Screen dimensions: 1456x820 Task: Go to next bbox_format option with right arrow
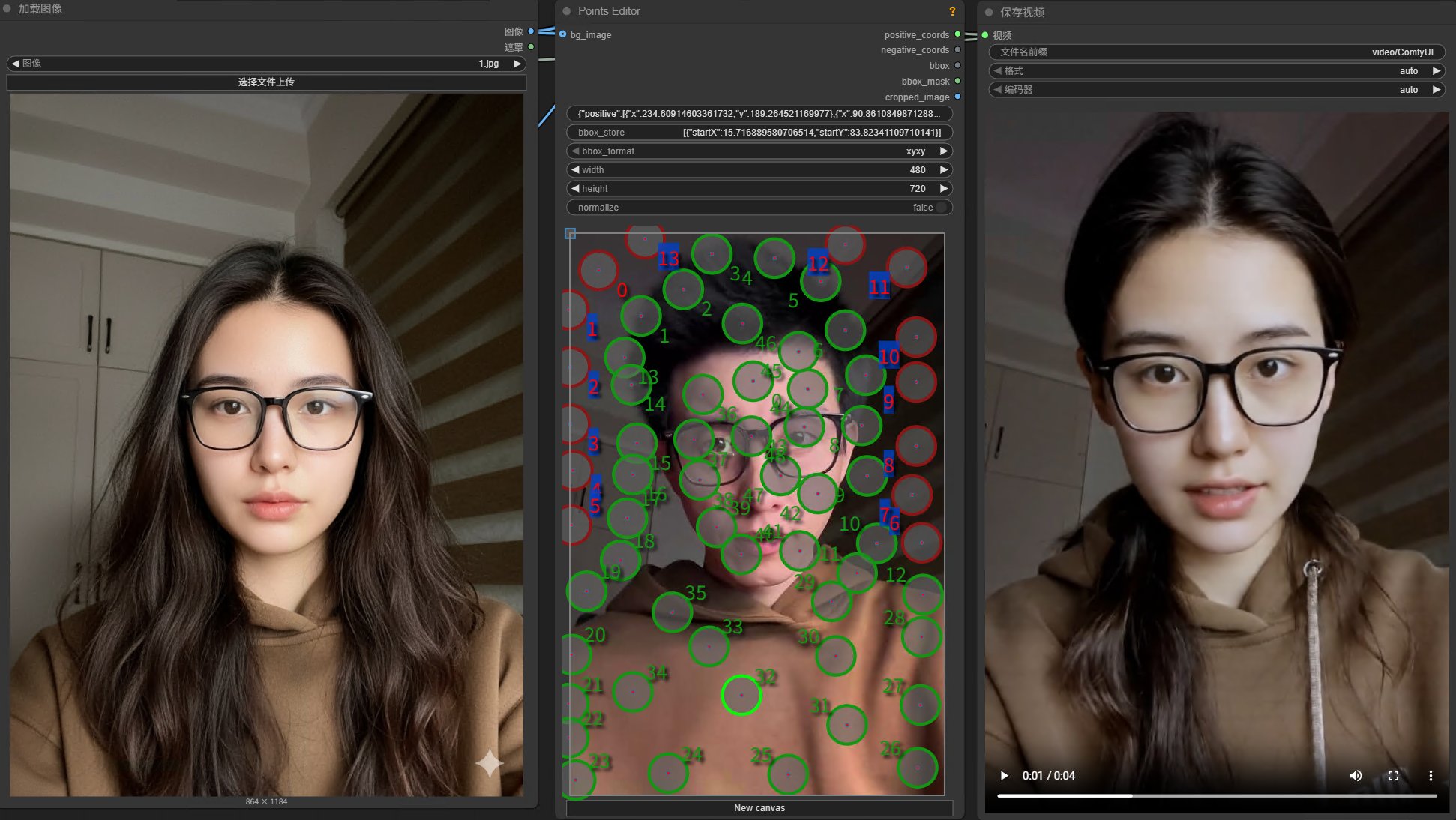tap(944, 151)
